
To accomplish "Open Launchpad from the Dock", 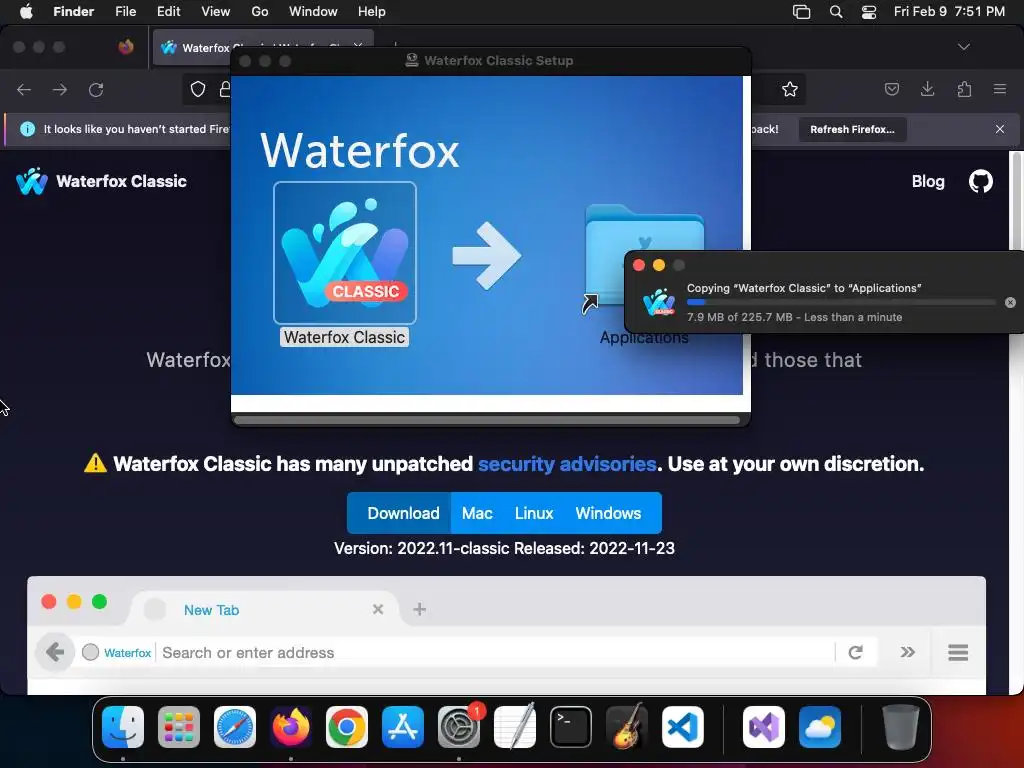I will click(x=179, y=727).
